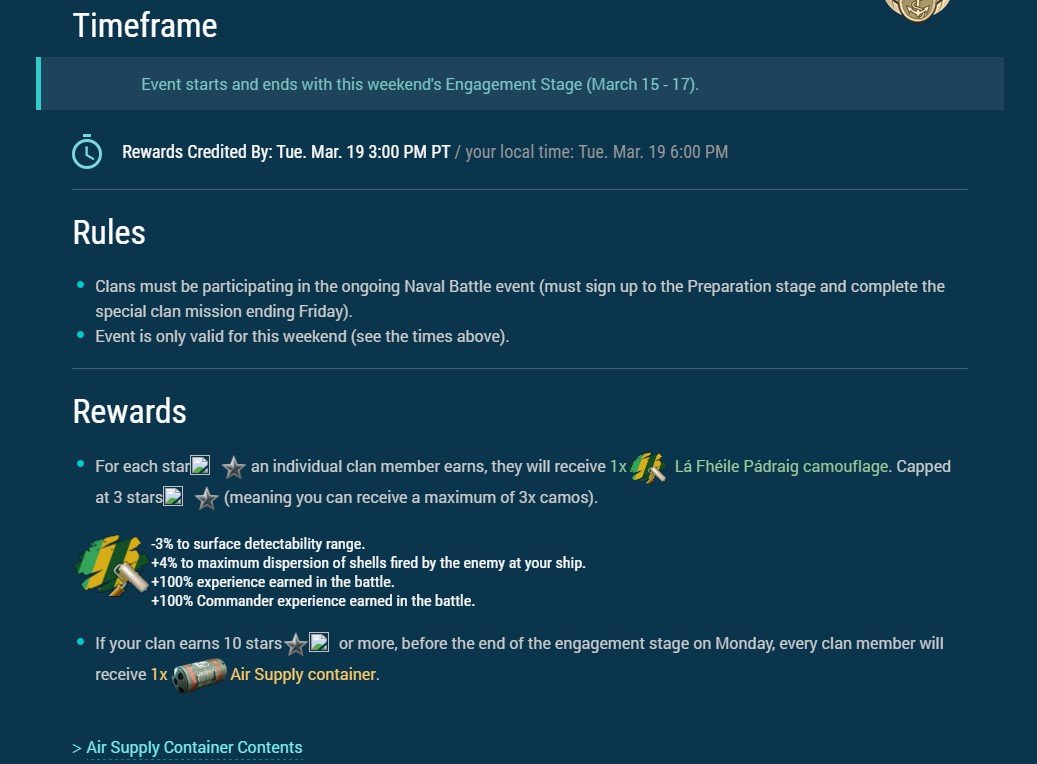This screenshot has height=764, width=1037.
Task: Click the gray star after "earns 10 stars"
Action: pos(296,644)
